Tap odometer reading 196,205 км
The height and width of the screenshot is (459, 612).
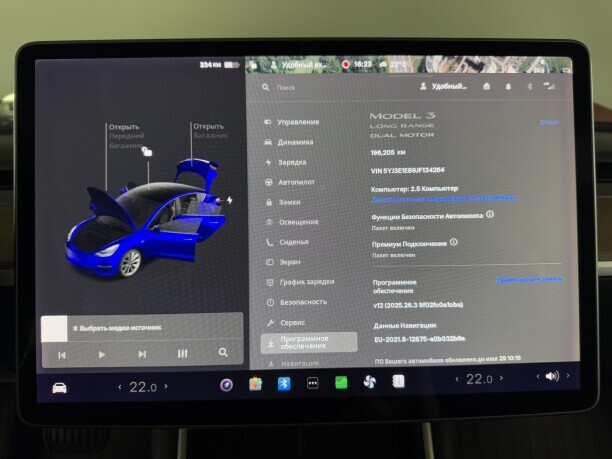point(388,152)
